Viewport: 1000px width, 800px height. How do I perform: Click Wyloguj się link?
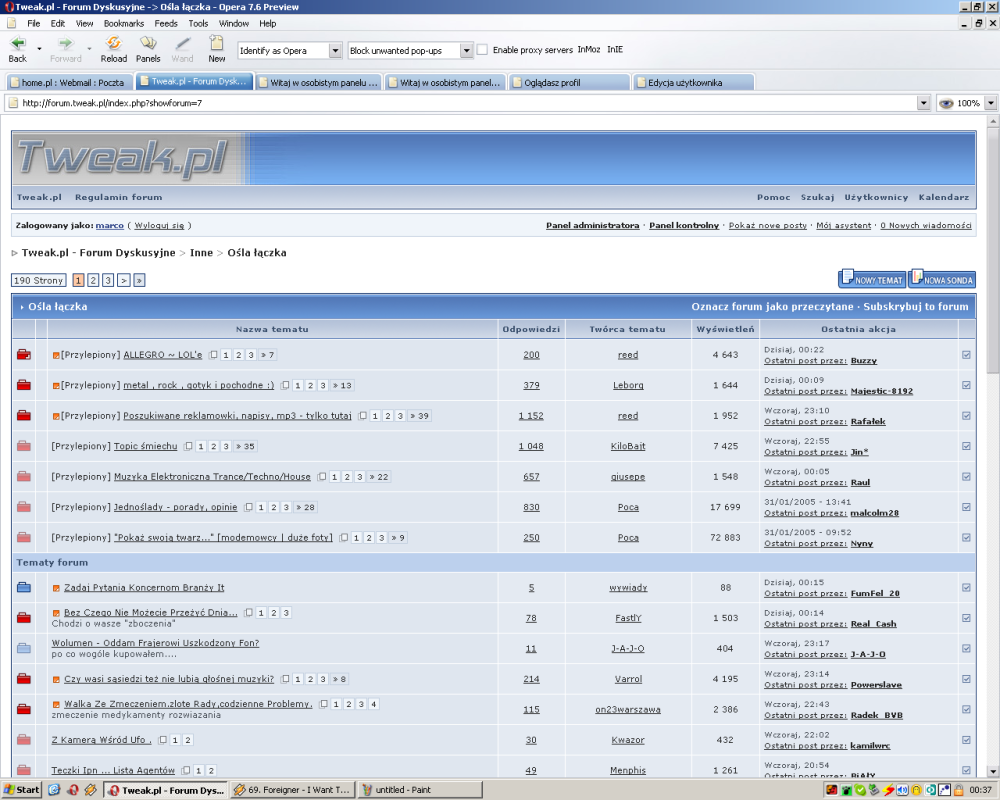click(x=159, y=225)
